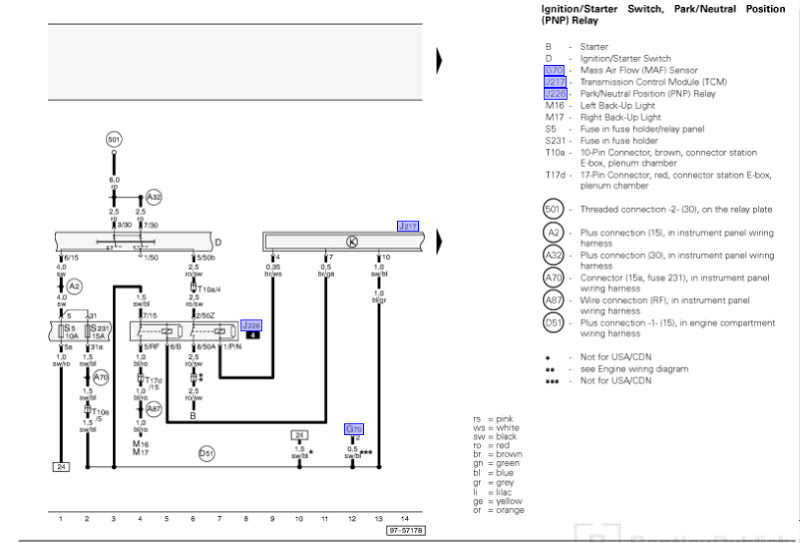Open the J226 Park/Neutral Position Relay legend link
The width and height of the screenshot is (800, 543).
555,94
